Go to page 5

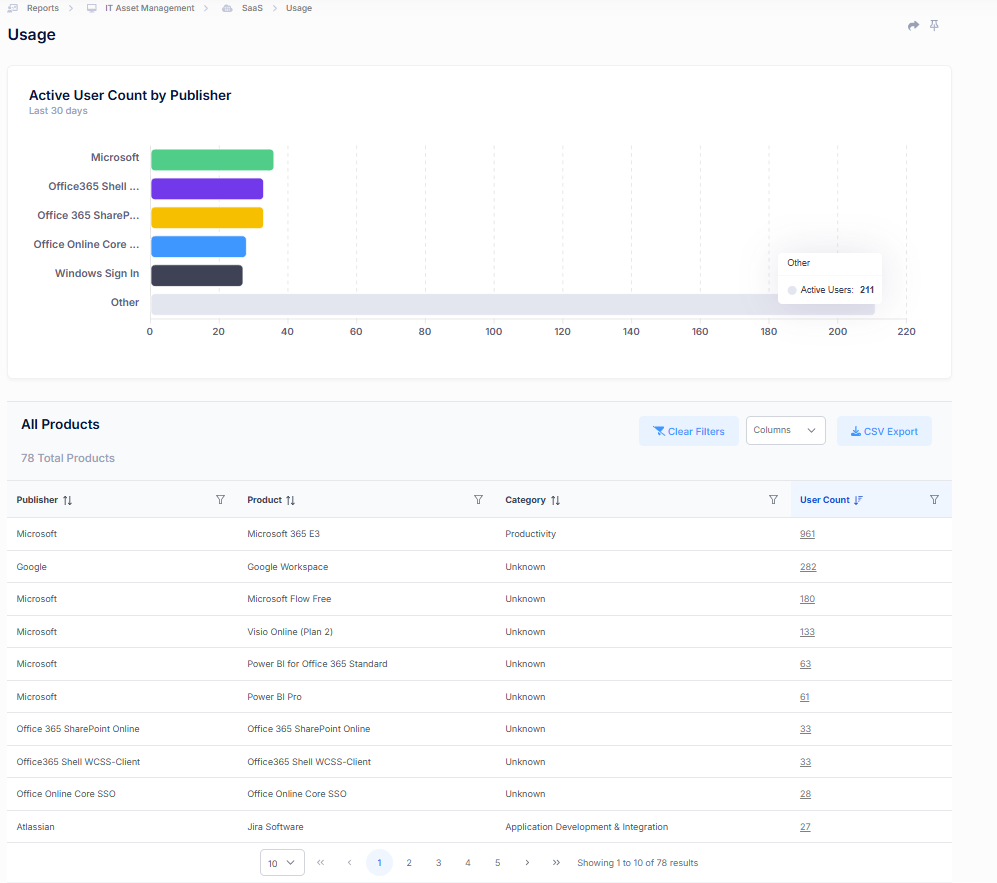point(497,863)
